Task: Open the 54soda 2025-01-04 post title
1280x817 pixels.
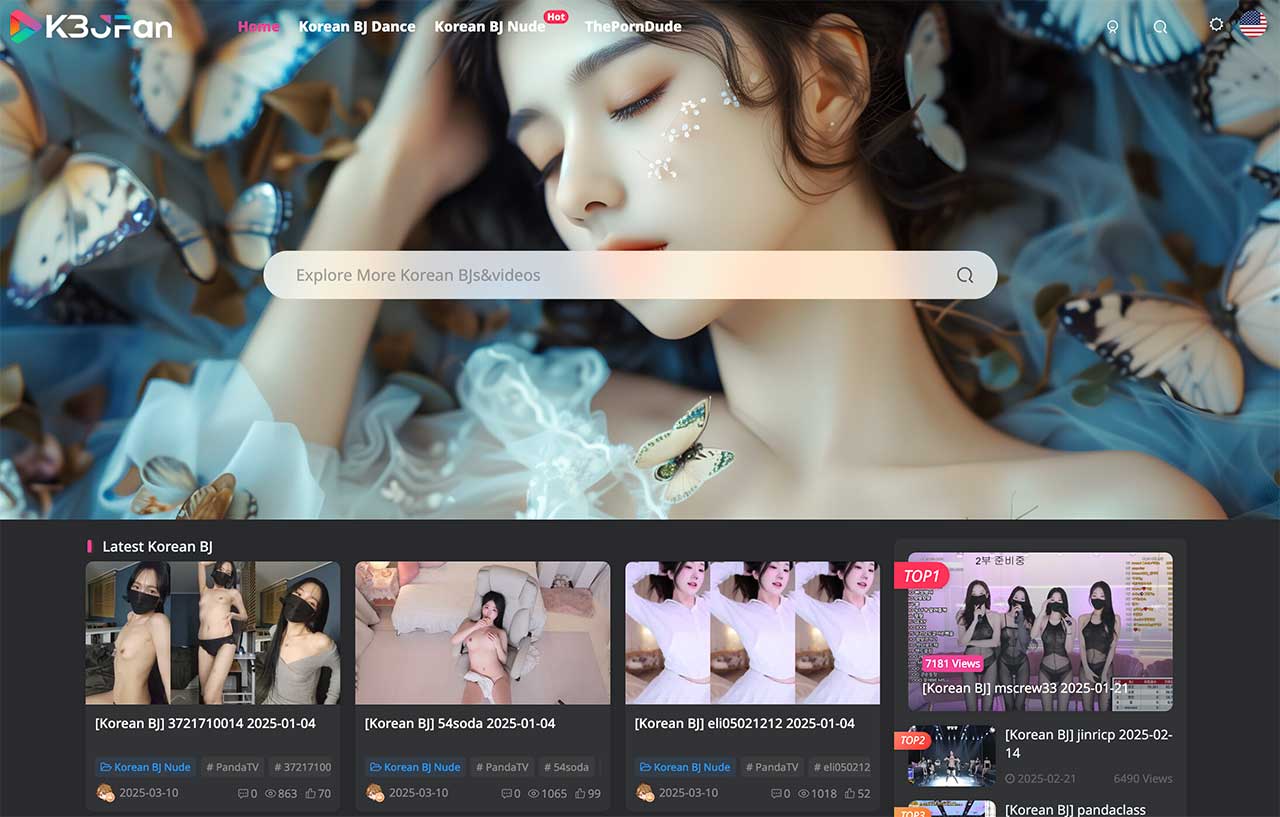Action: pos(460,723)
